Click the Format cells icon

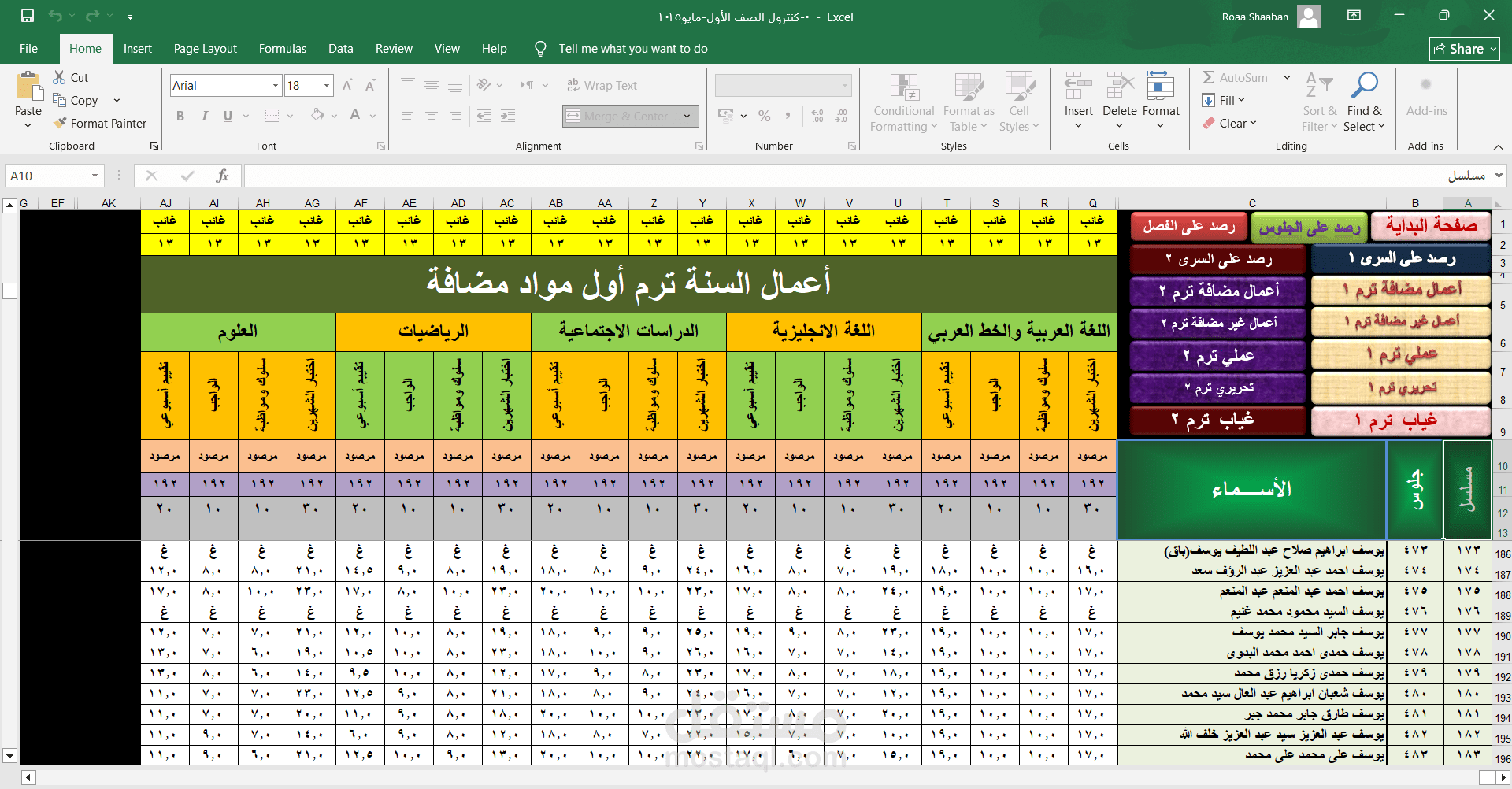click(x=1160, y=87)
